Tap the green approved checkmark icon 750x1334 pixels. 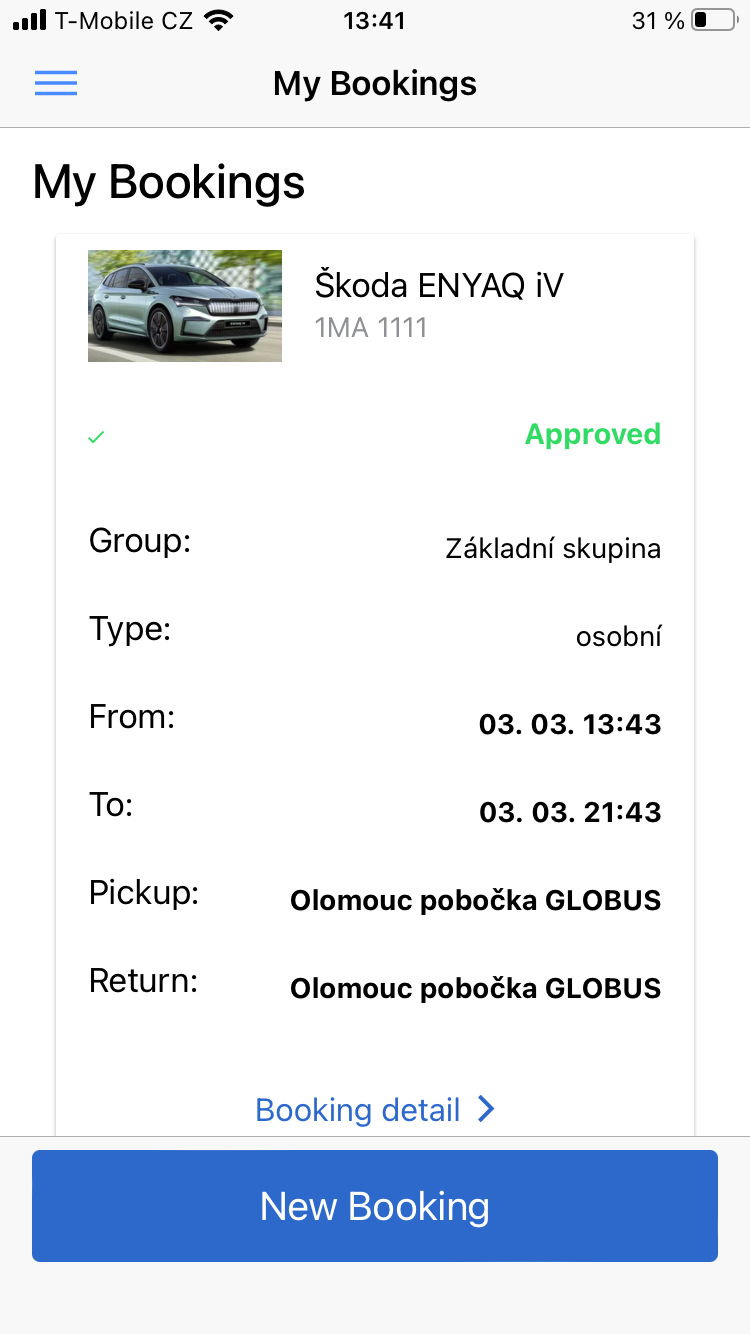pos(96,437)
